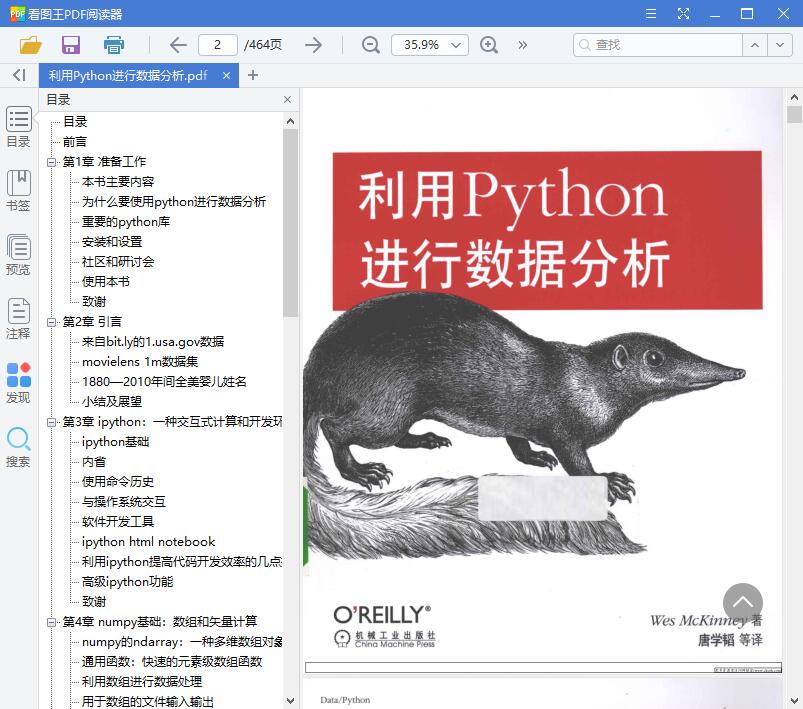Go to the previous page
The image size is (803, 709).
point(177,45)
